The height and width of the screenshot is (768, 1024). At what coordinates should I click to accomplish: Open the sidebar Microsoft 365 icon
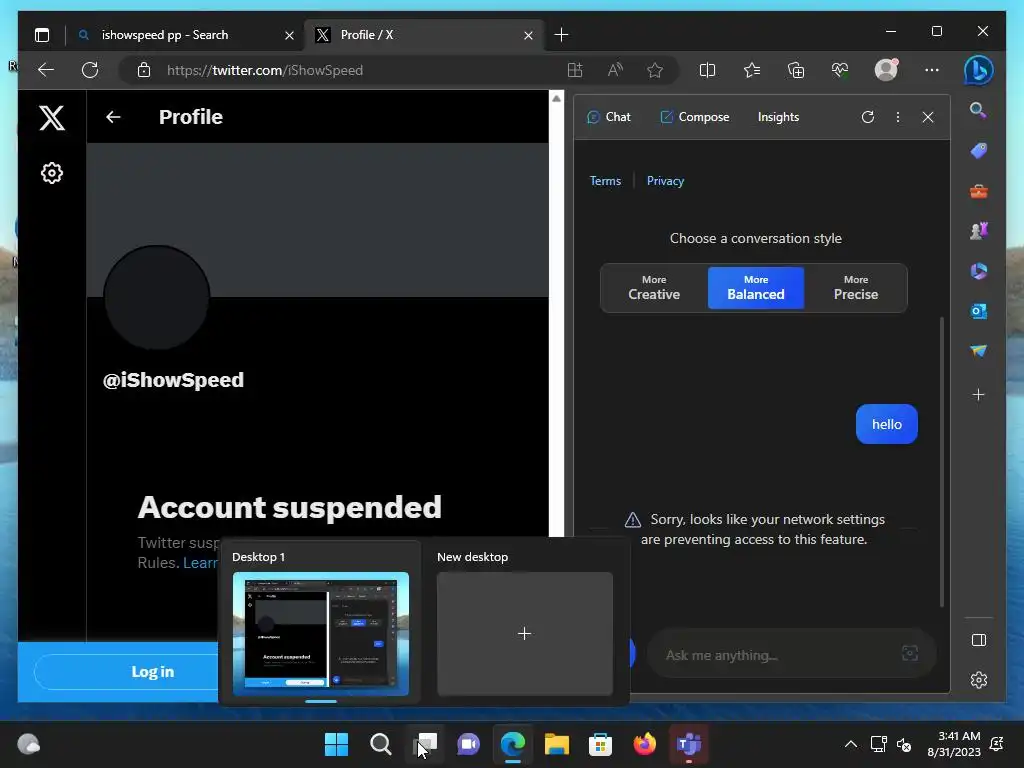click(978, 271)
